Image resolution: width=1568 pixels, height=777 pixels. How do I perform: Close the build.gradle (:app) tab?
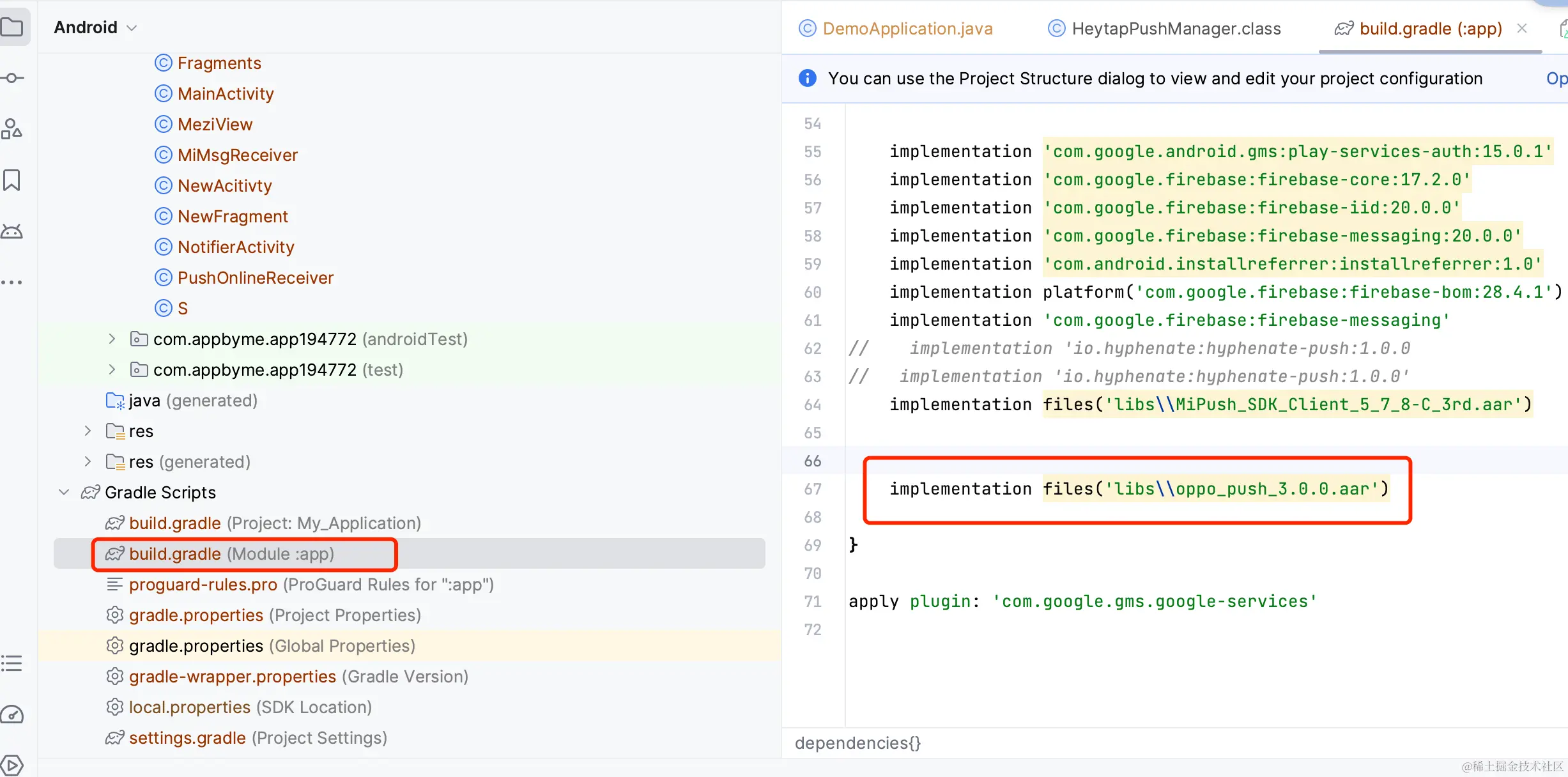[x=1522, y=29]
